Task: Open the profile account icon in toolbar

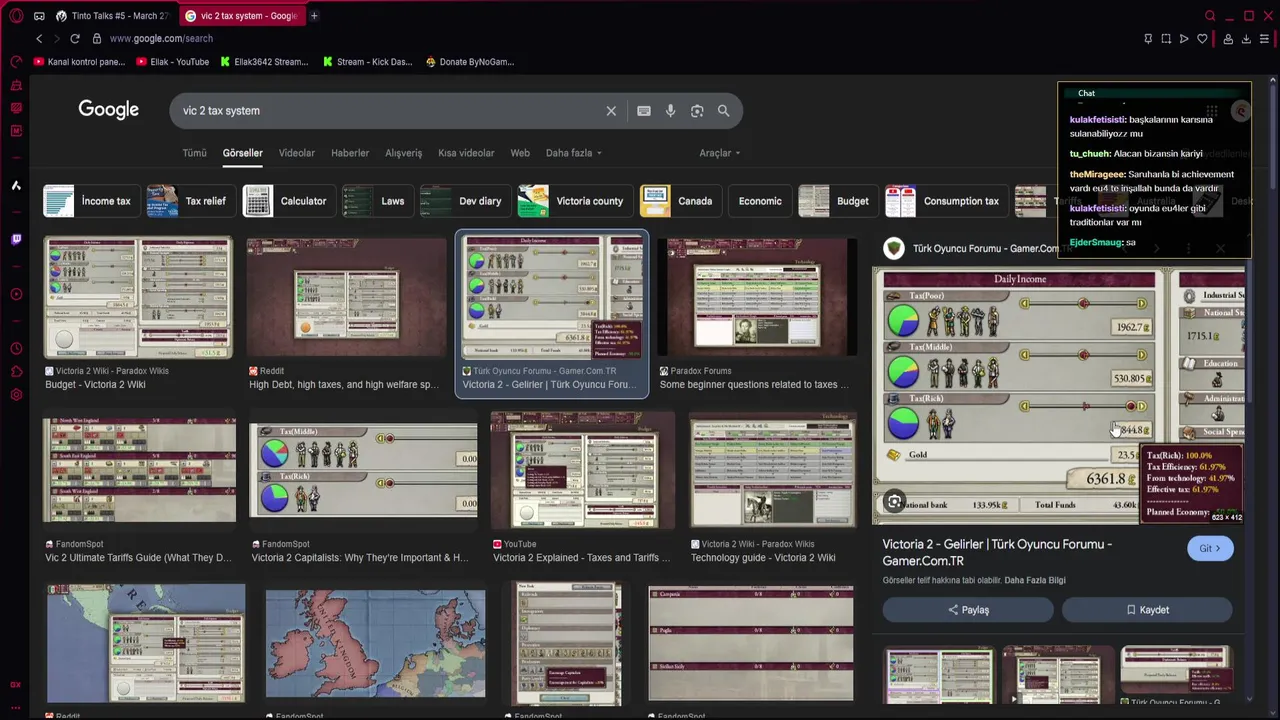Action: tap(1228, 39)
